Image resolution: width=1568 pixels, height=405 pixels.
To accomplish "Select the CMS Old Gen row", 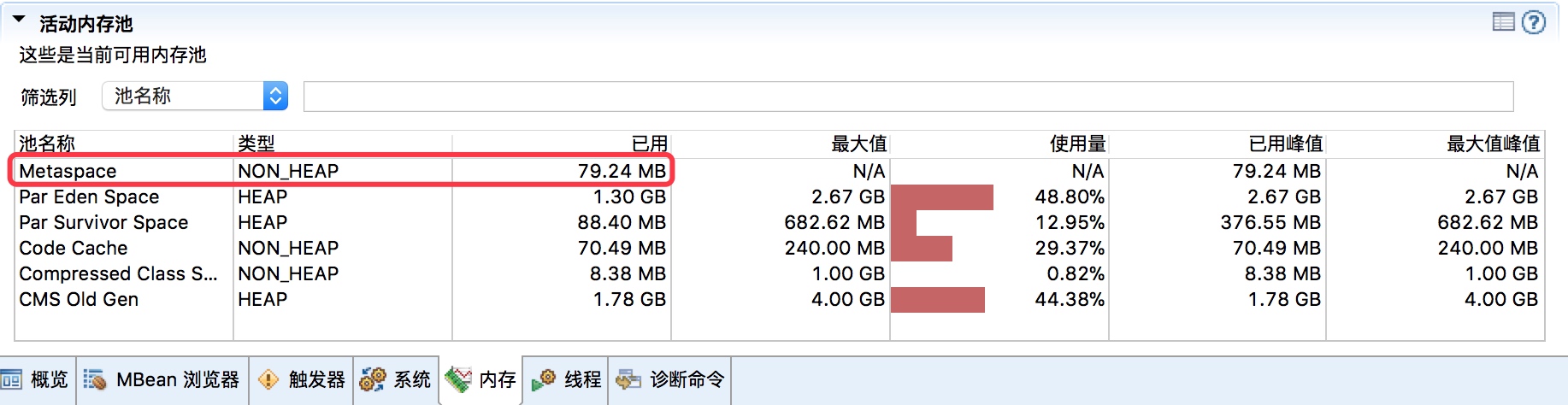I will point(779,299).
